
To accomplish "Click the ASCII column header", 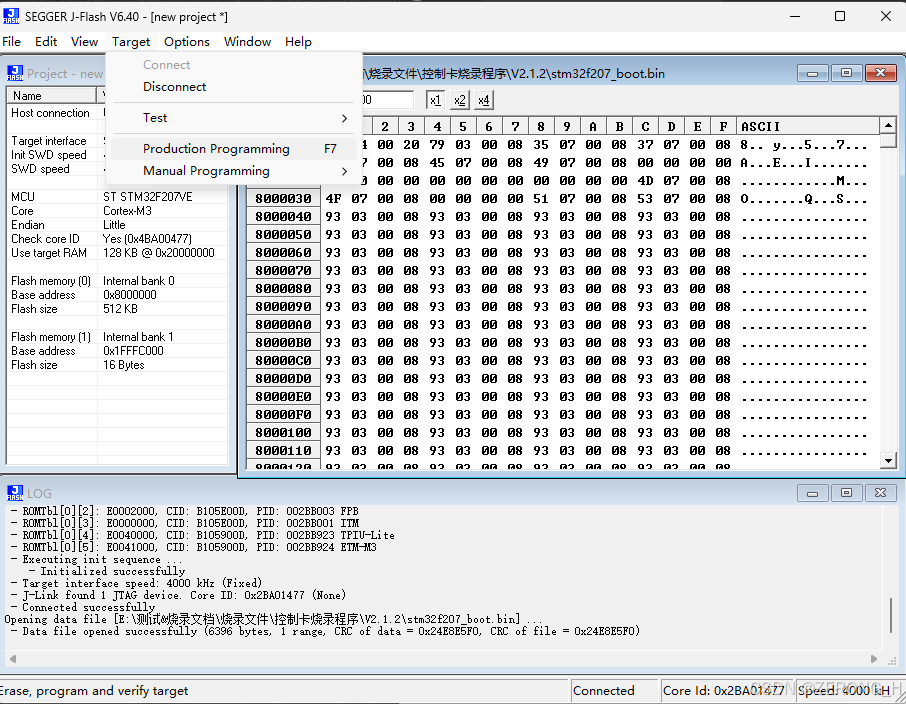I will 807,126.
